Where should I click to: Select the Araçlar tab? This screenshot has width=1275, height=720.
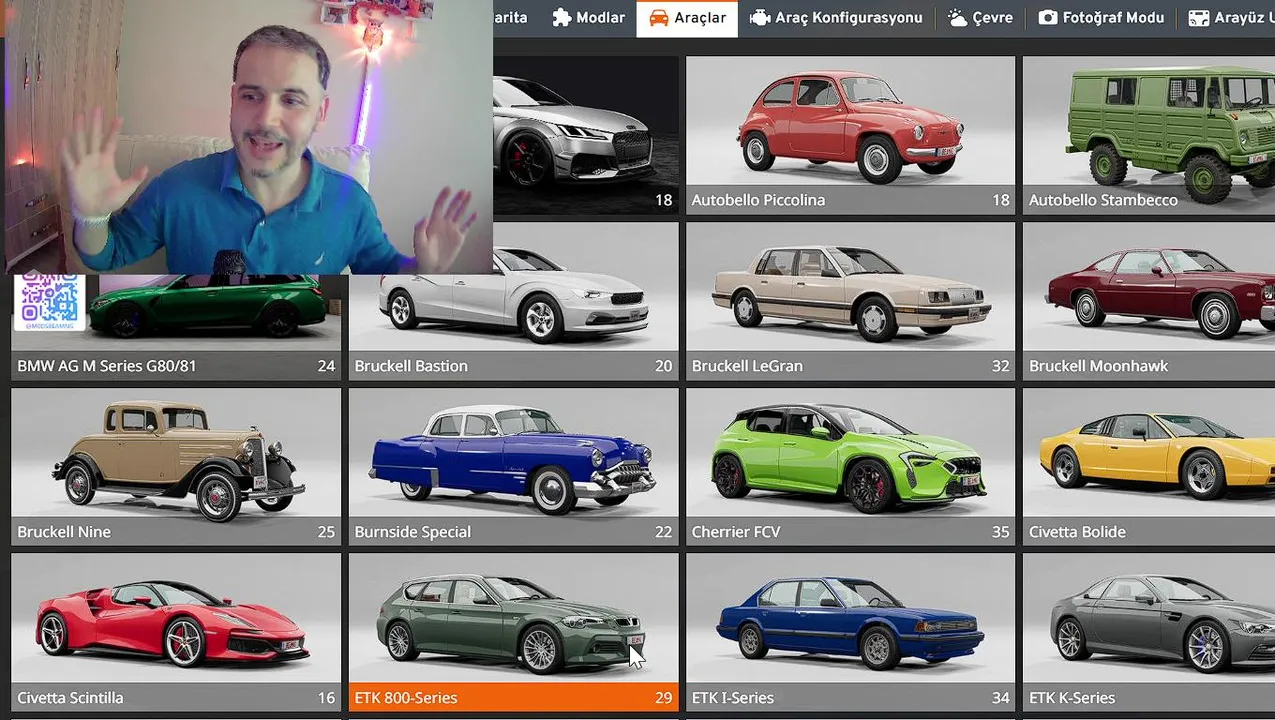pyautogui.click(x=687, y=18)
